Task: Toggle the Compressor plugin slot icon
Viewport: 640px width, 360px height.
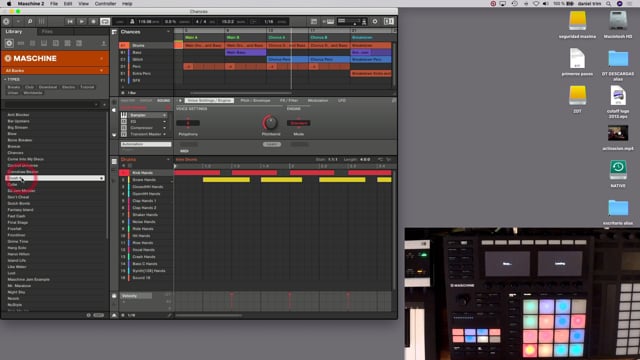Action: click(124, 128)
